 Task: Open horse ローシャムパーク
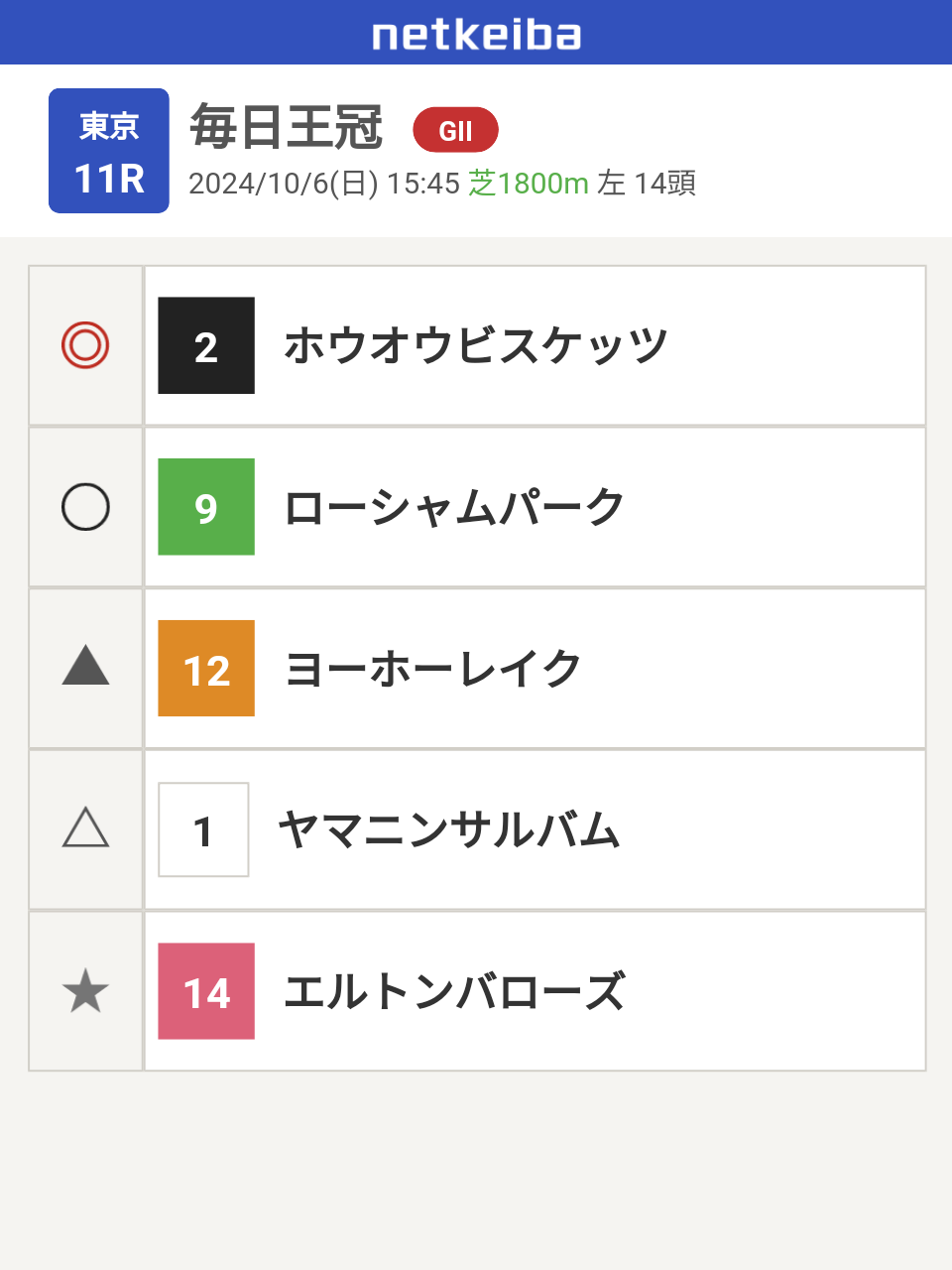point(454,507)
